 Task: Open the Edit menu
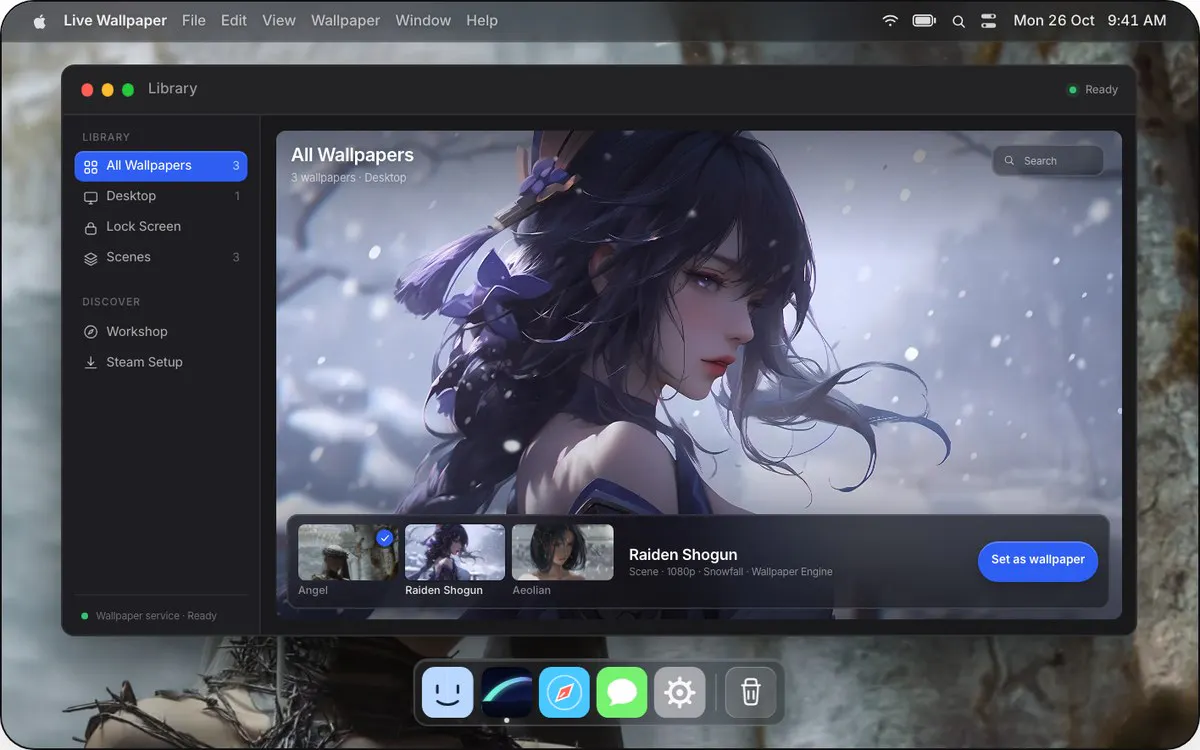[234, 21]
